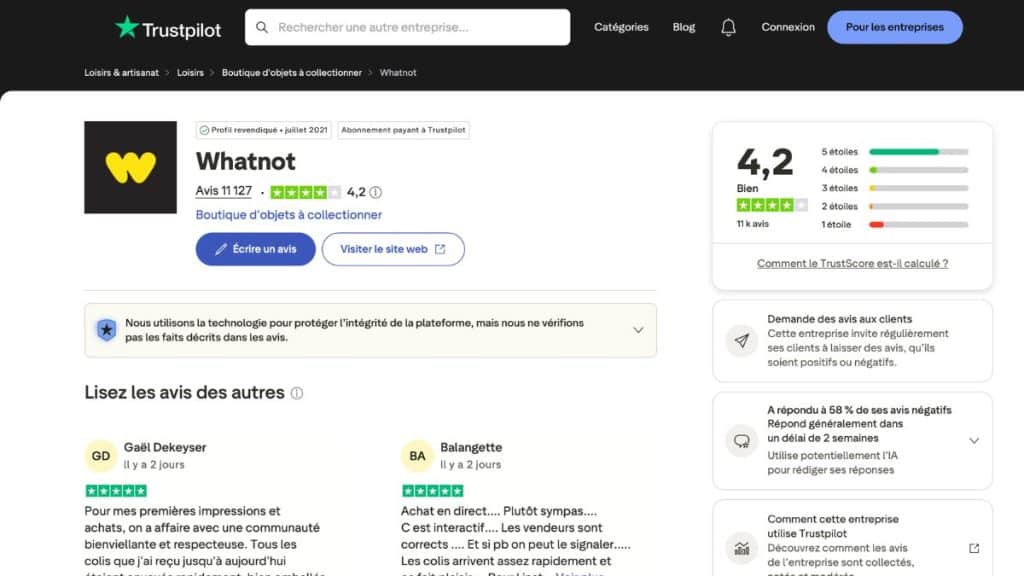Click star rating under Balangette review
The width and height of the screenshot is (1024, 576).
click(x=432, y=490)
